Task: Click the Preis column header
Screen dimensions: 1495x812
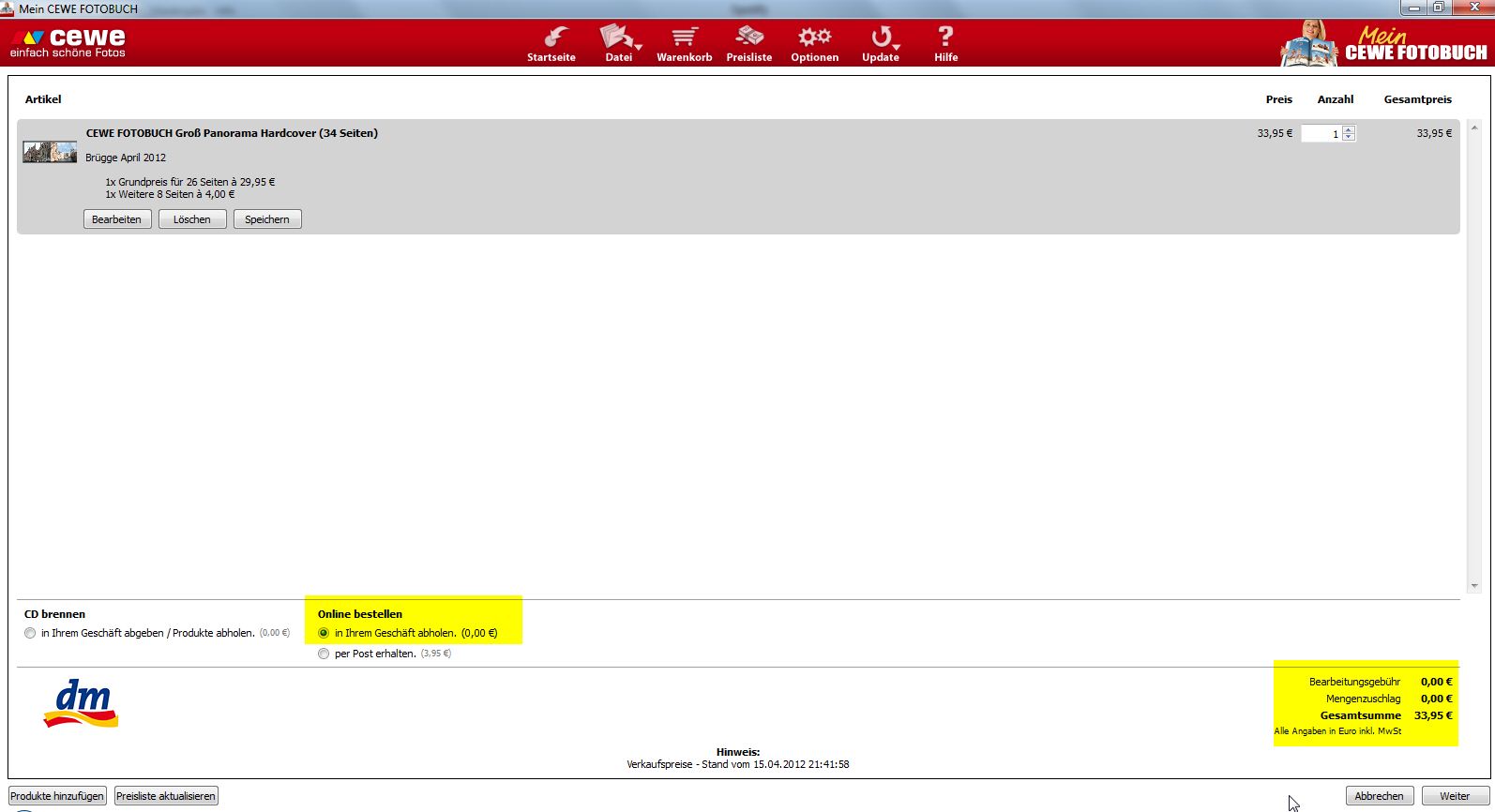Action: [x=1279, y=99]
